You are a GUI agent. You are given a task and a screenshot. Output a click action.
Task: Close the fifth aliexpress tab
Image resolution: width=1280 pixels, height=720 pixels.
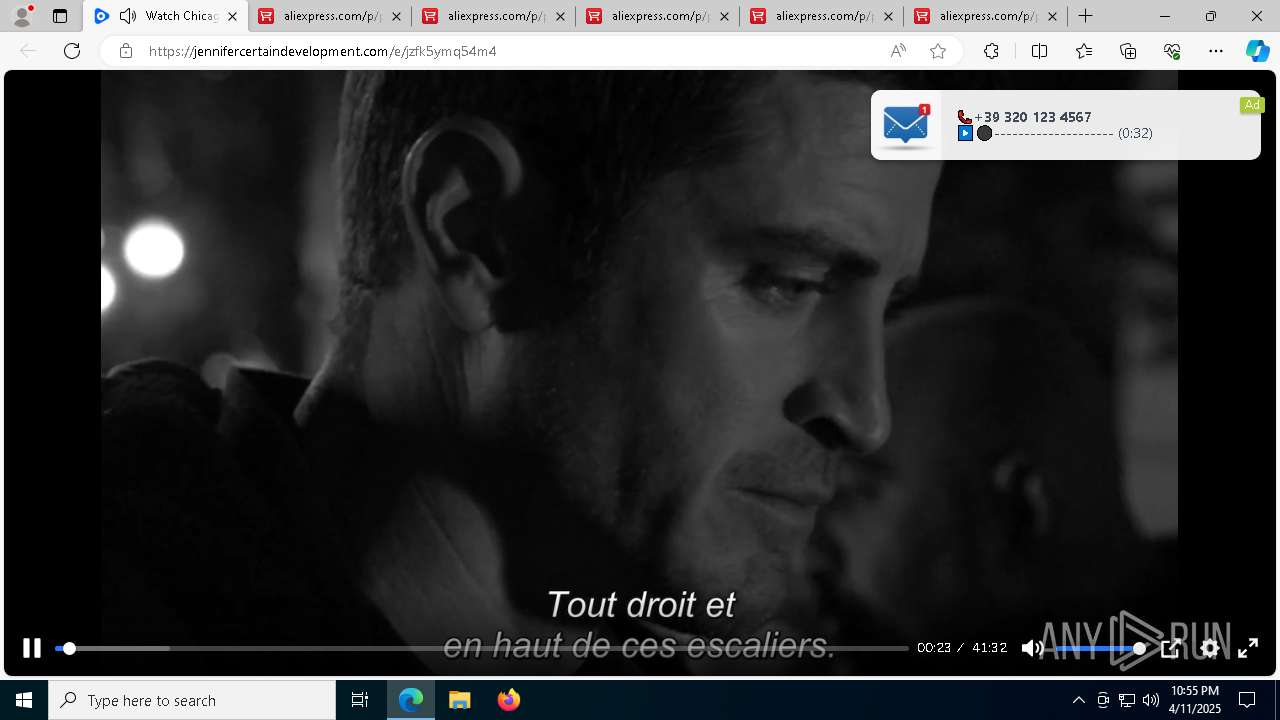click(x=1052, y=16)
